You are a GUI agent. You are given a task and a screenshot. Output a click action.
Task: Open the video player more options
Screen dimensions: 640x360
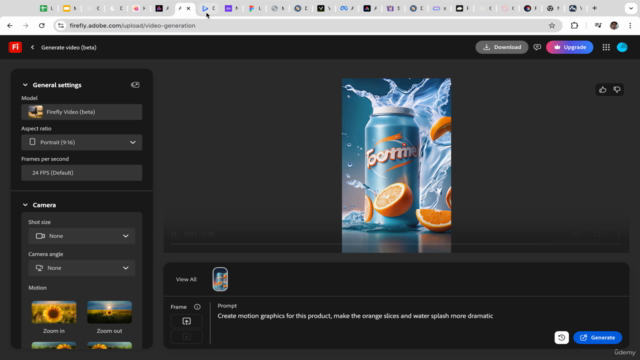[x=618, y=233]
